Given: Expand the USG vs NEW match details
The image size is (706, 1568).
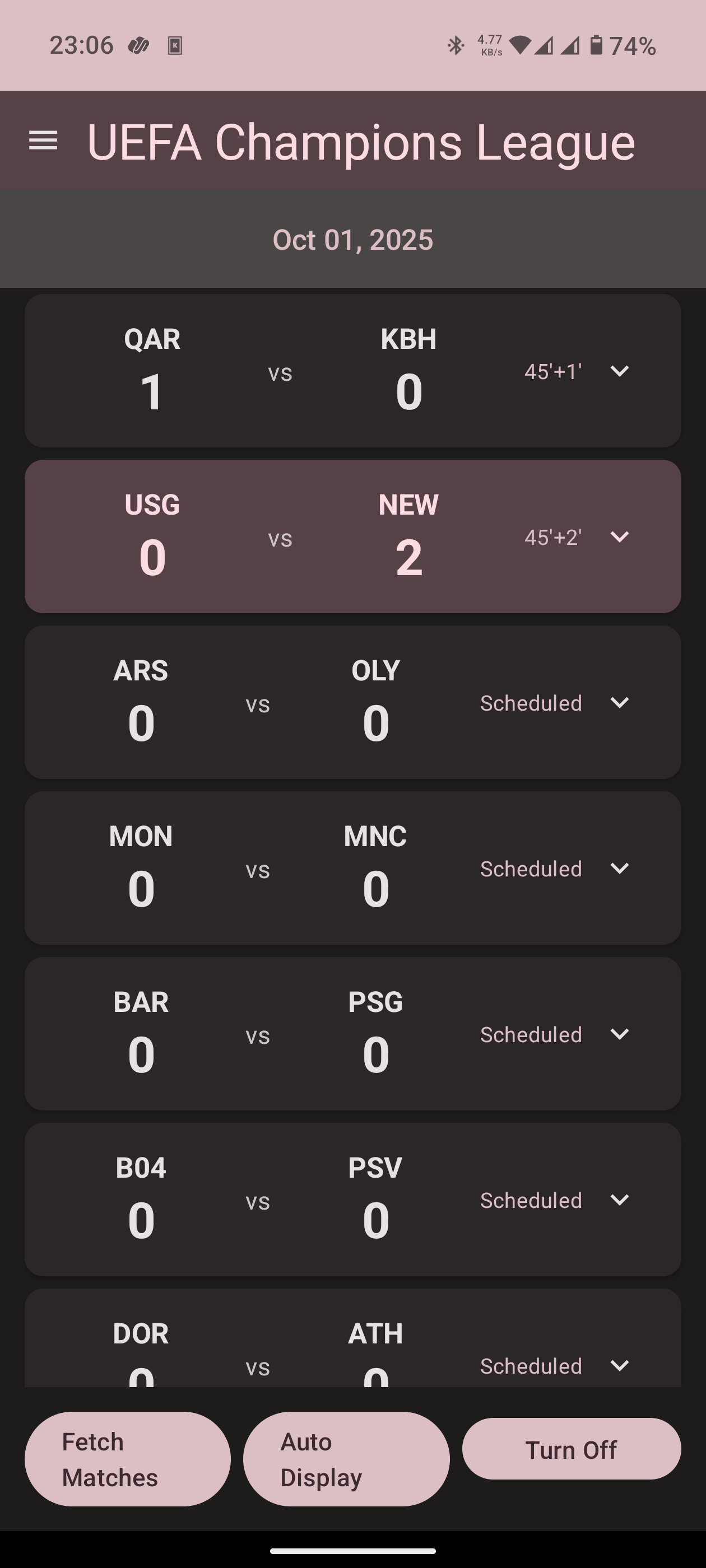Looking at the screenshot, I should click(620, 537).
